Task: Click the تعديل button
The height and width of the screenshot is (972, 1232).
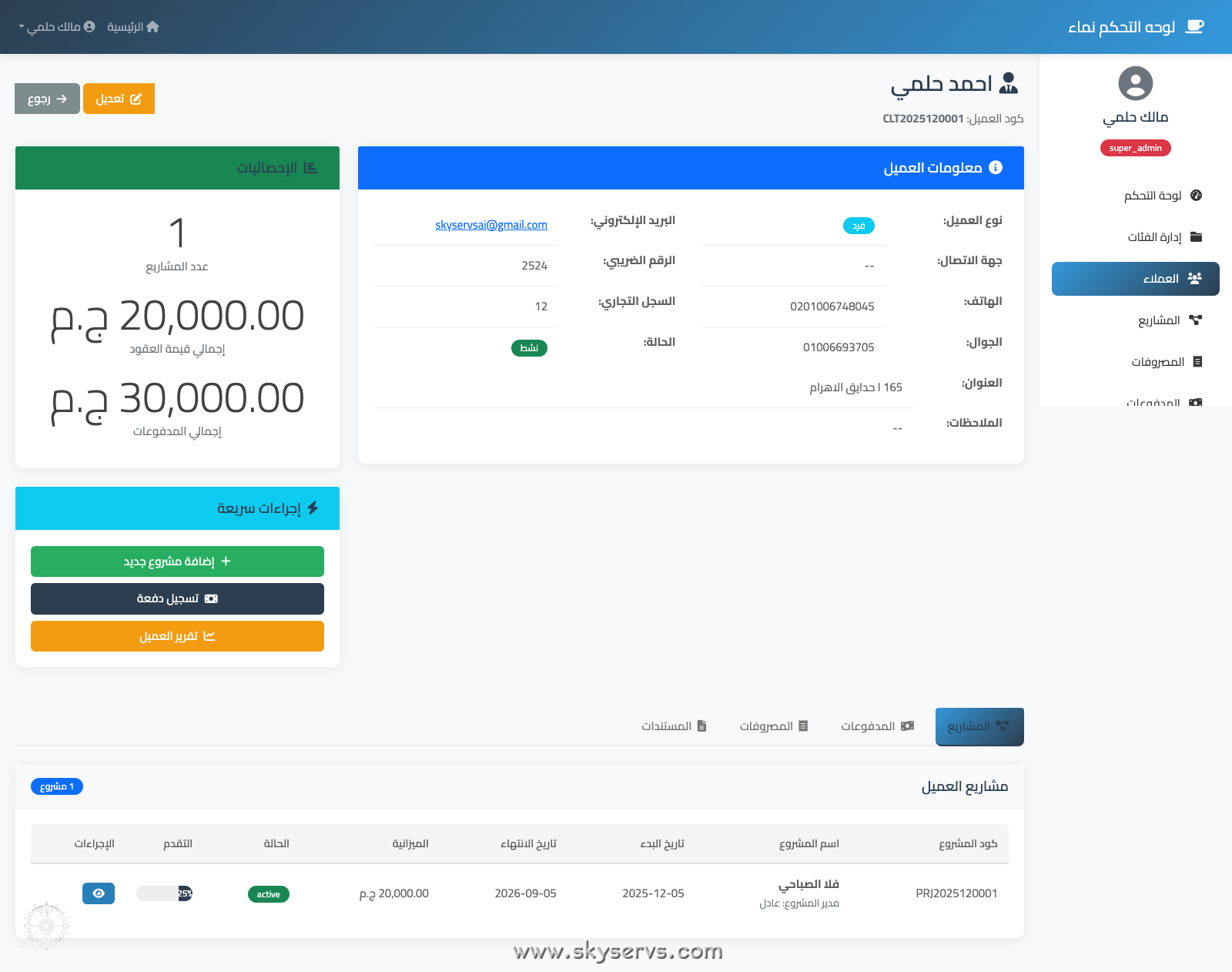Action: click(x=119, y=99)
